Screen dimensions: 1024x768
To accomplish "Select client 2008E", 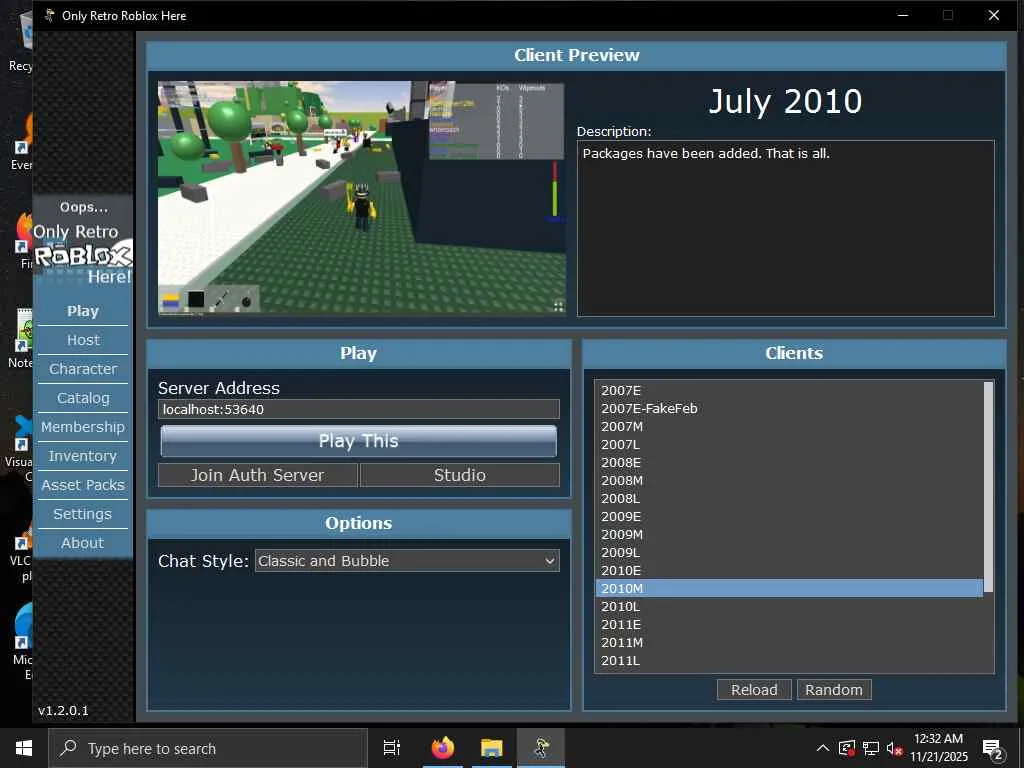I will [789, 462].
